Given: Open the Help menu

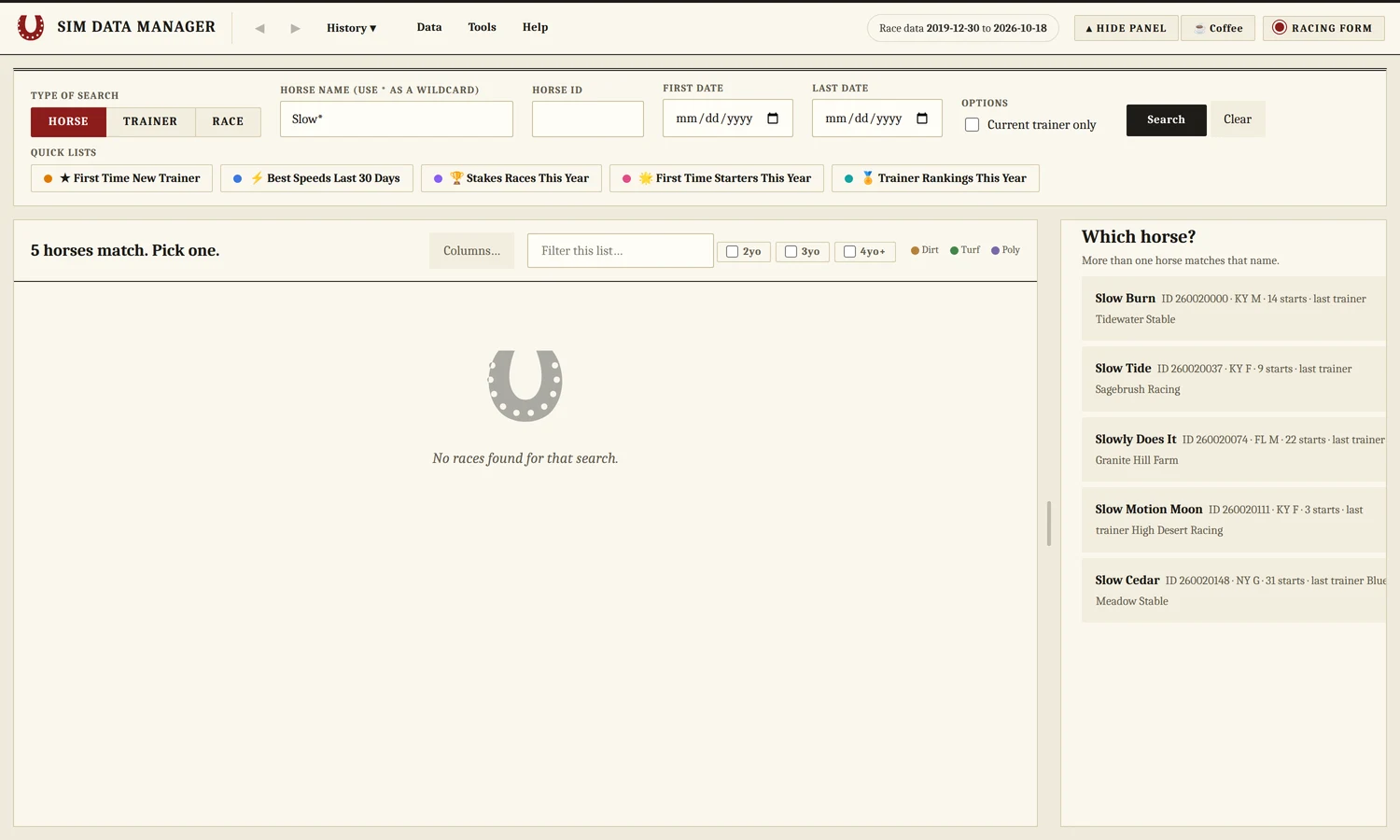Looking at the screenshot, I should click(535, 27).
